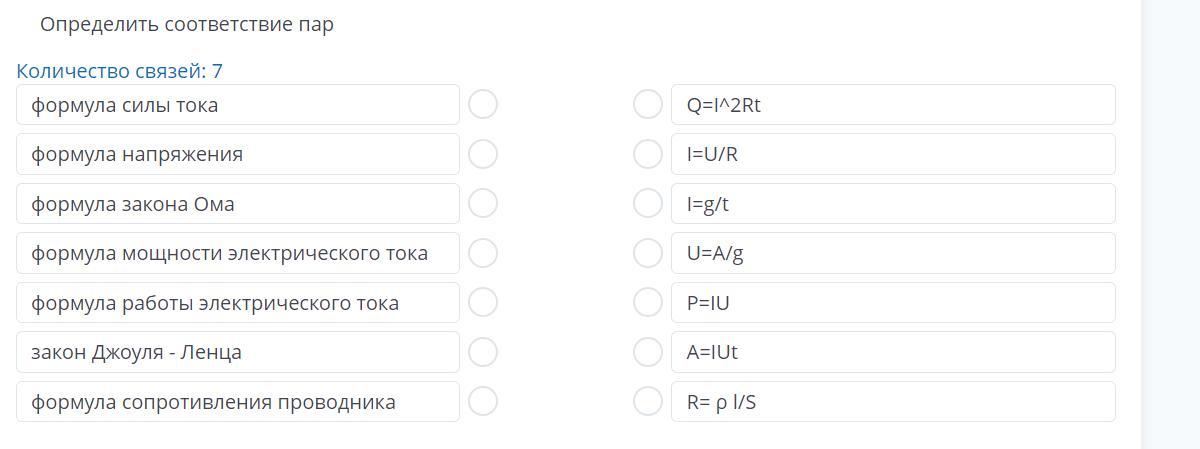This screenshot has height=449, width=1200.
Task: Select the connector circle for 'I=g/t'
Action: pos(648,203)
